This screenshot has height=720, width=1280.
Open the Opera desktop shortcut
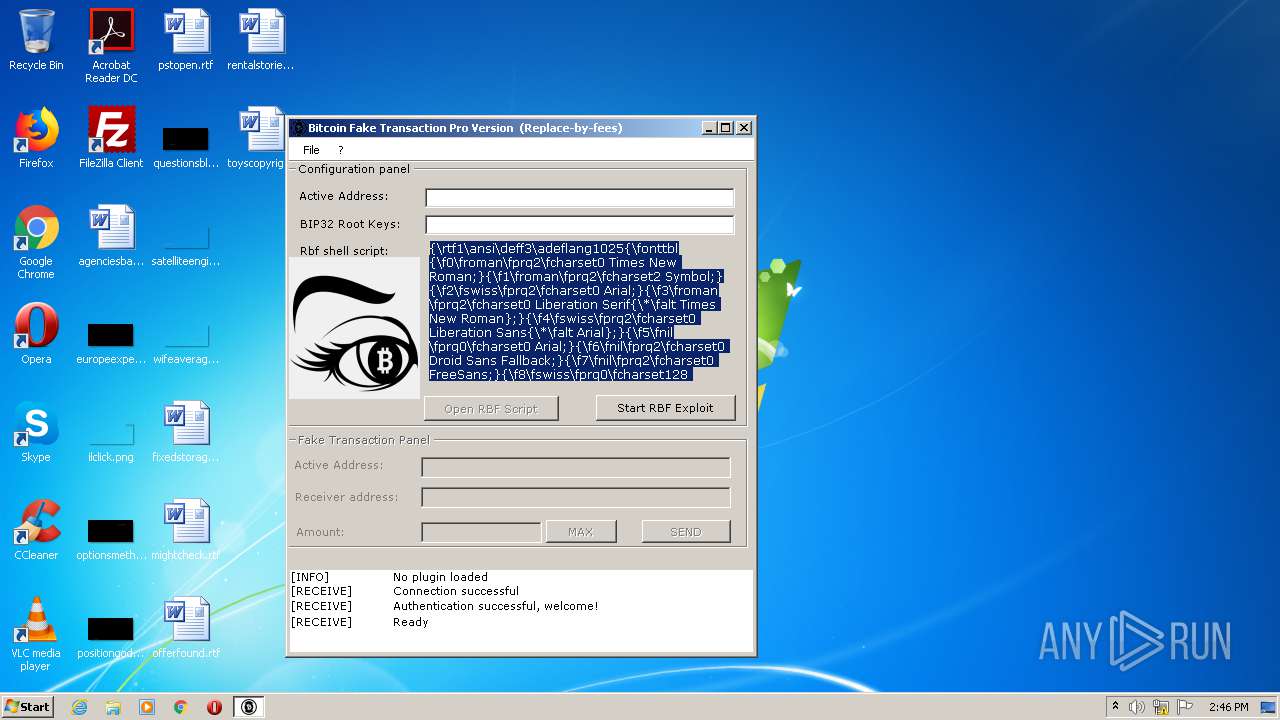[x=36, y=334]
